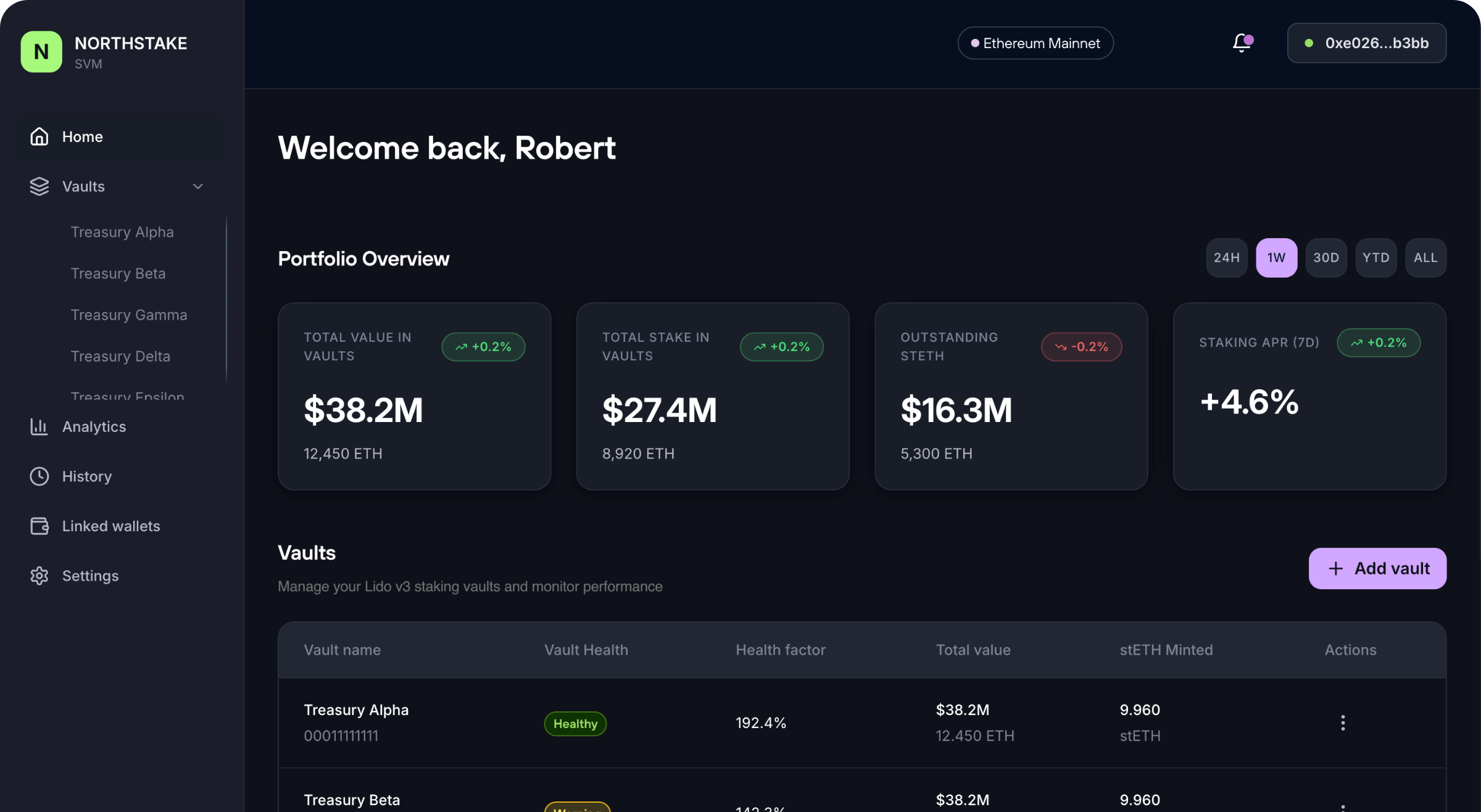Select the YTD tab
The image size is (1481, 812).
point(1376,257)
